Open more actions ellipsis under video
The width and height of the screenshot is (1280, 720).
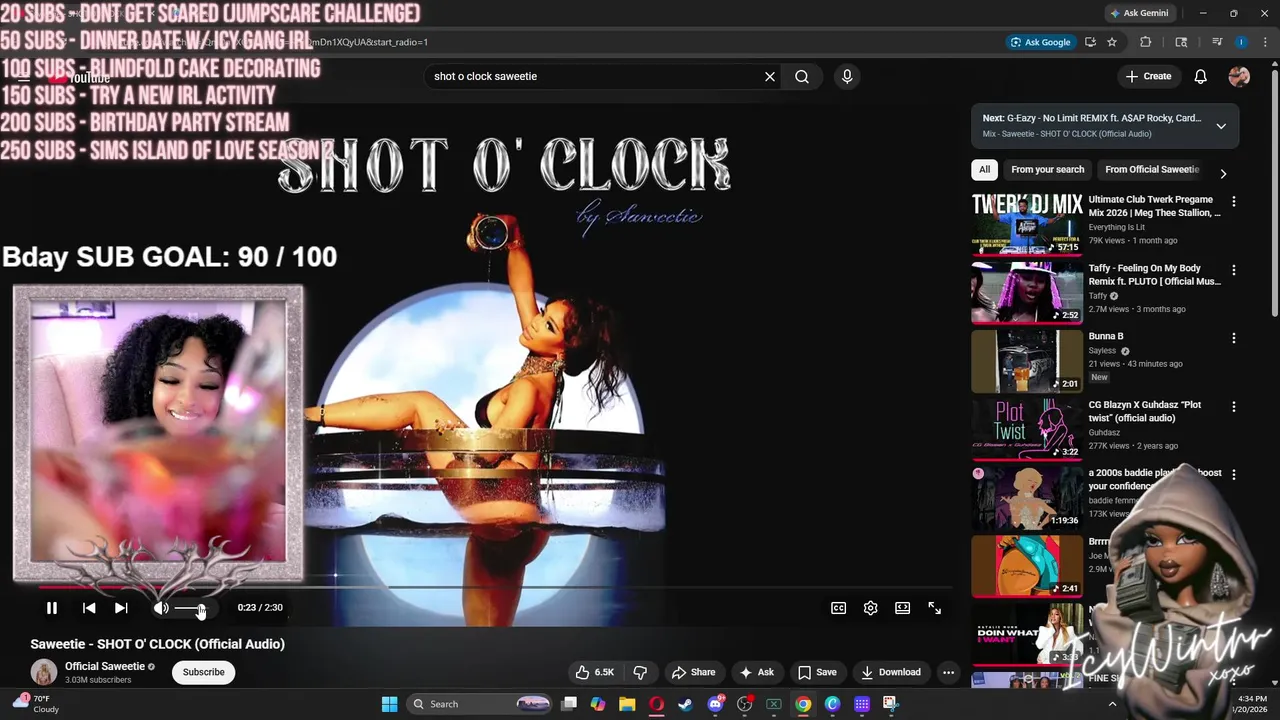coord(949,672)
